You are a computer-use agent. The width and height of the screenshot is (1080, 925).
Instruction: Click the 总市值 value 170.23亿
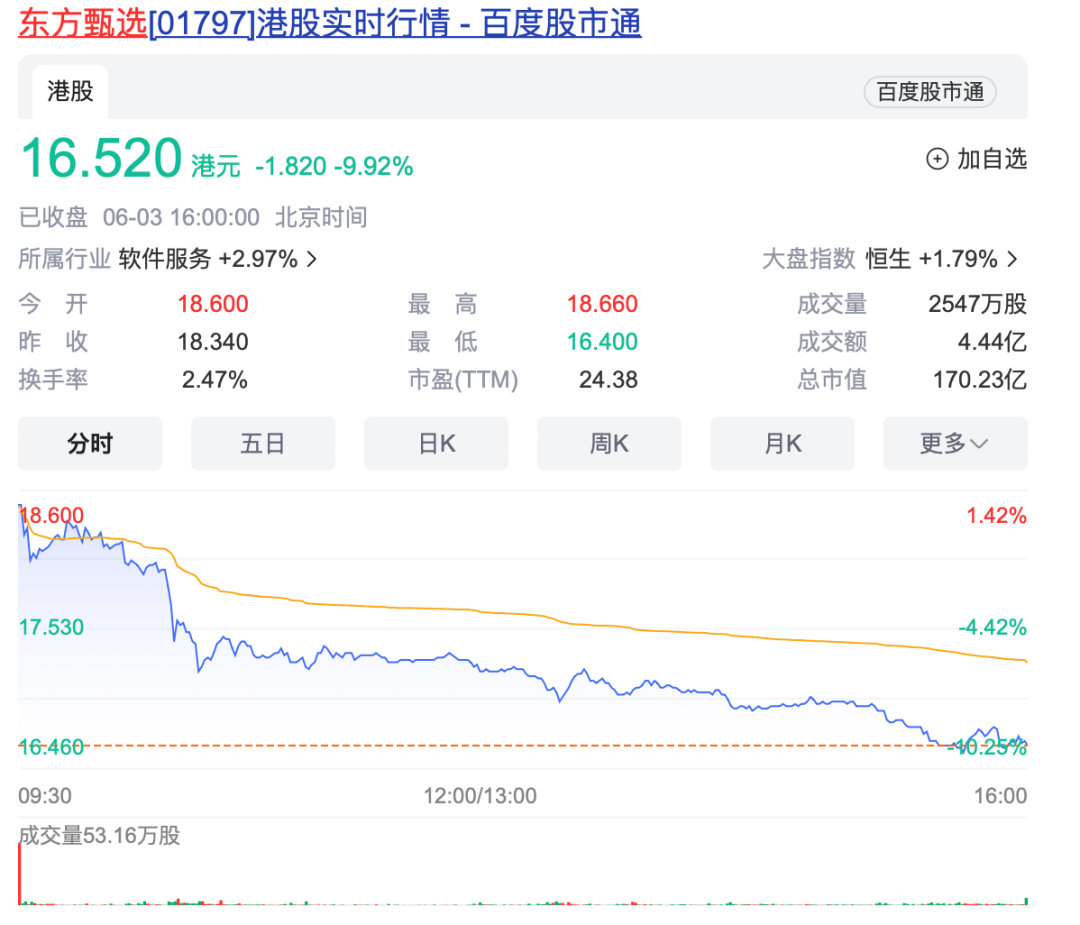tap(979, 380)
